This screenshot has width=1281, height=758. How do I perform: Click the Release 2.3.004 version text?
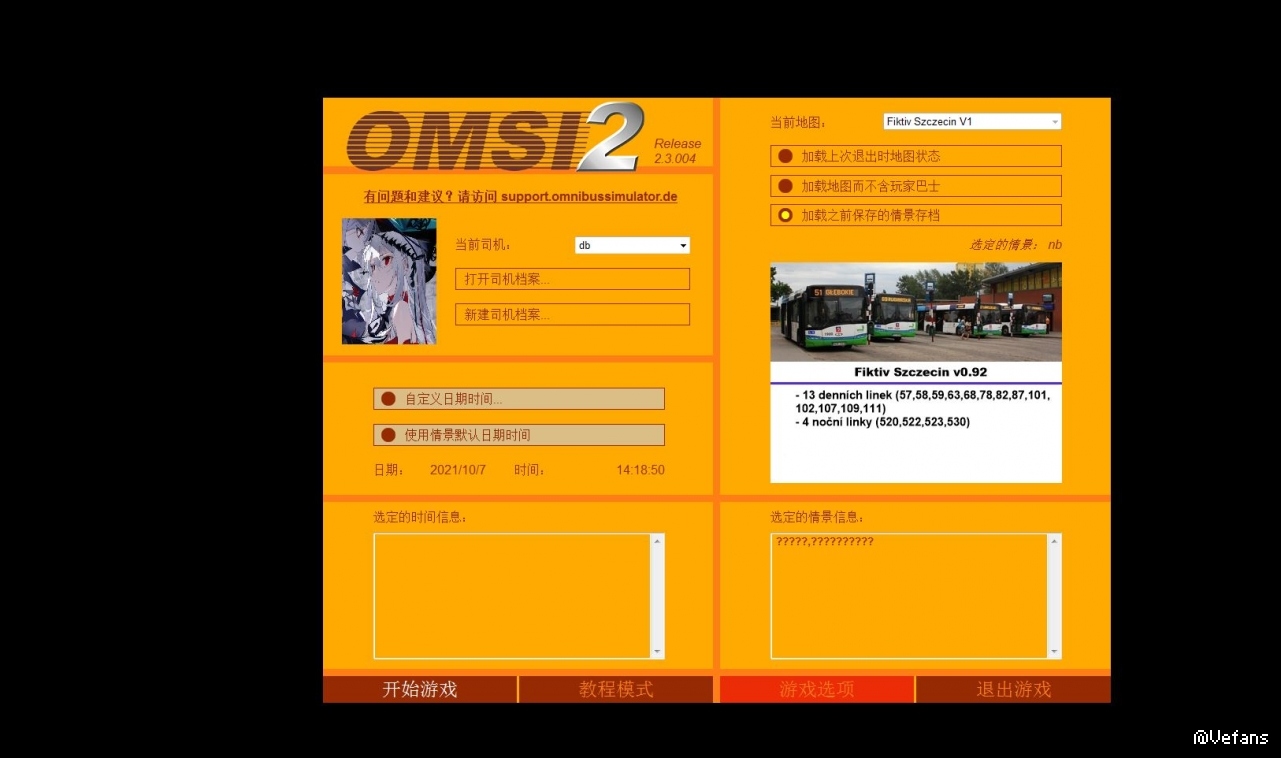click(x=678, y=151)
